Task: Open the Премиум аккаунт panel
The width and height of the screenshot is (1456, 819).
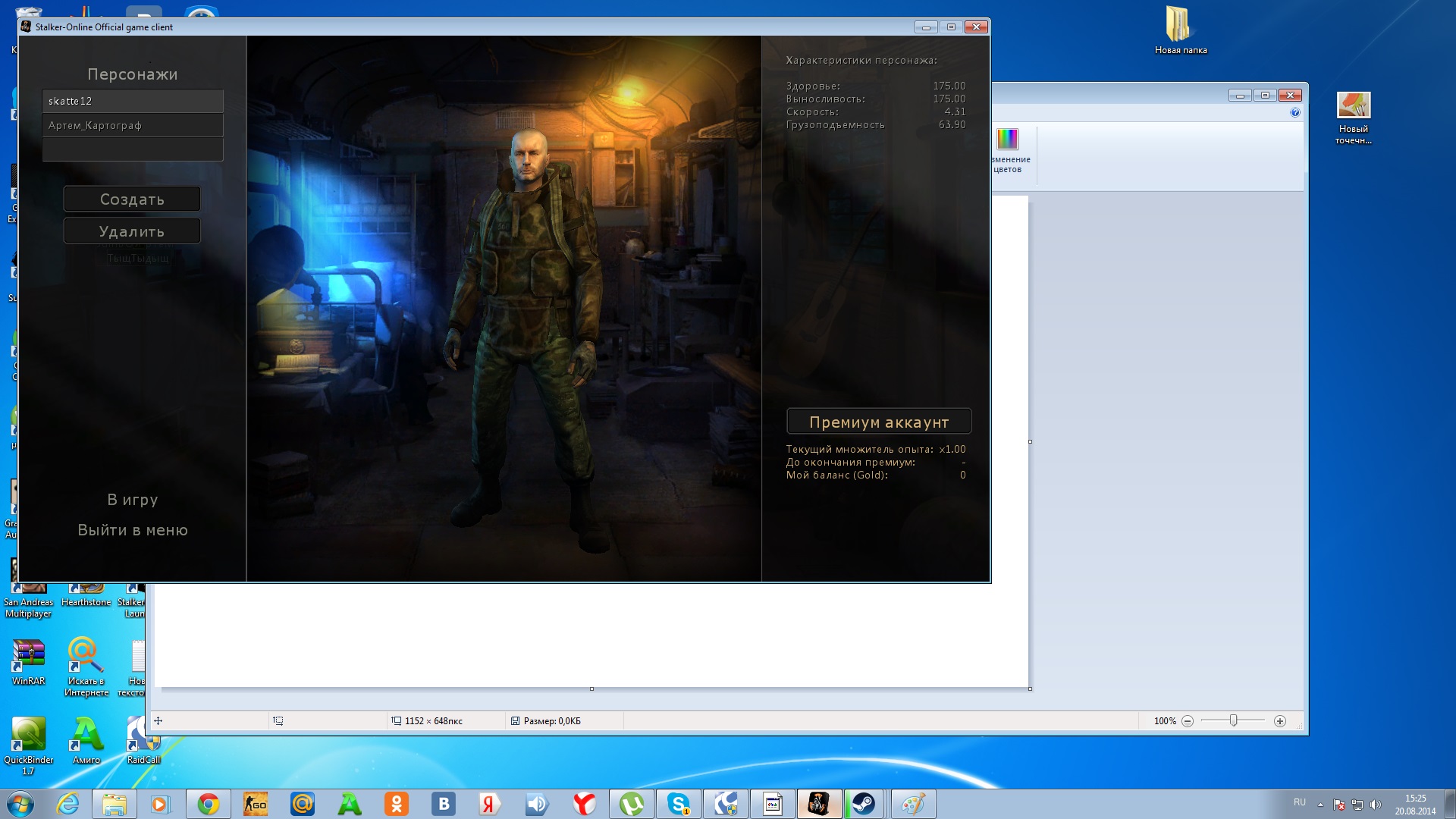Action: [x=879, y=422]
